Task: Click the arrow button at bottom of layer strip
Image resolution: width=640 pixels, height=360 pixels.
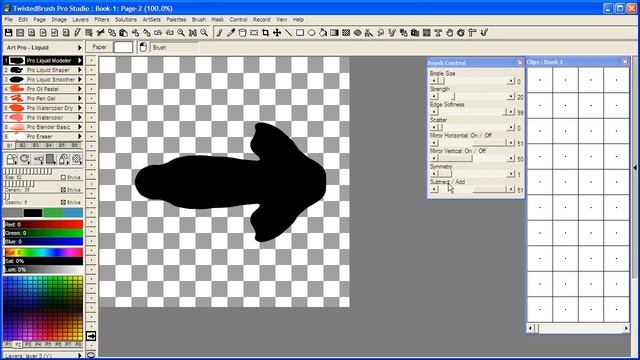Action: pyautogui.click(x=91, y=336)
